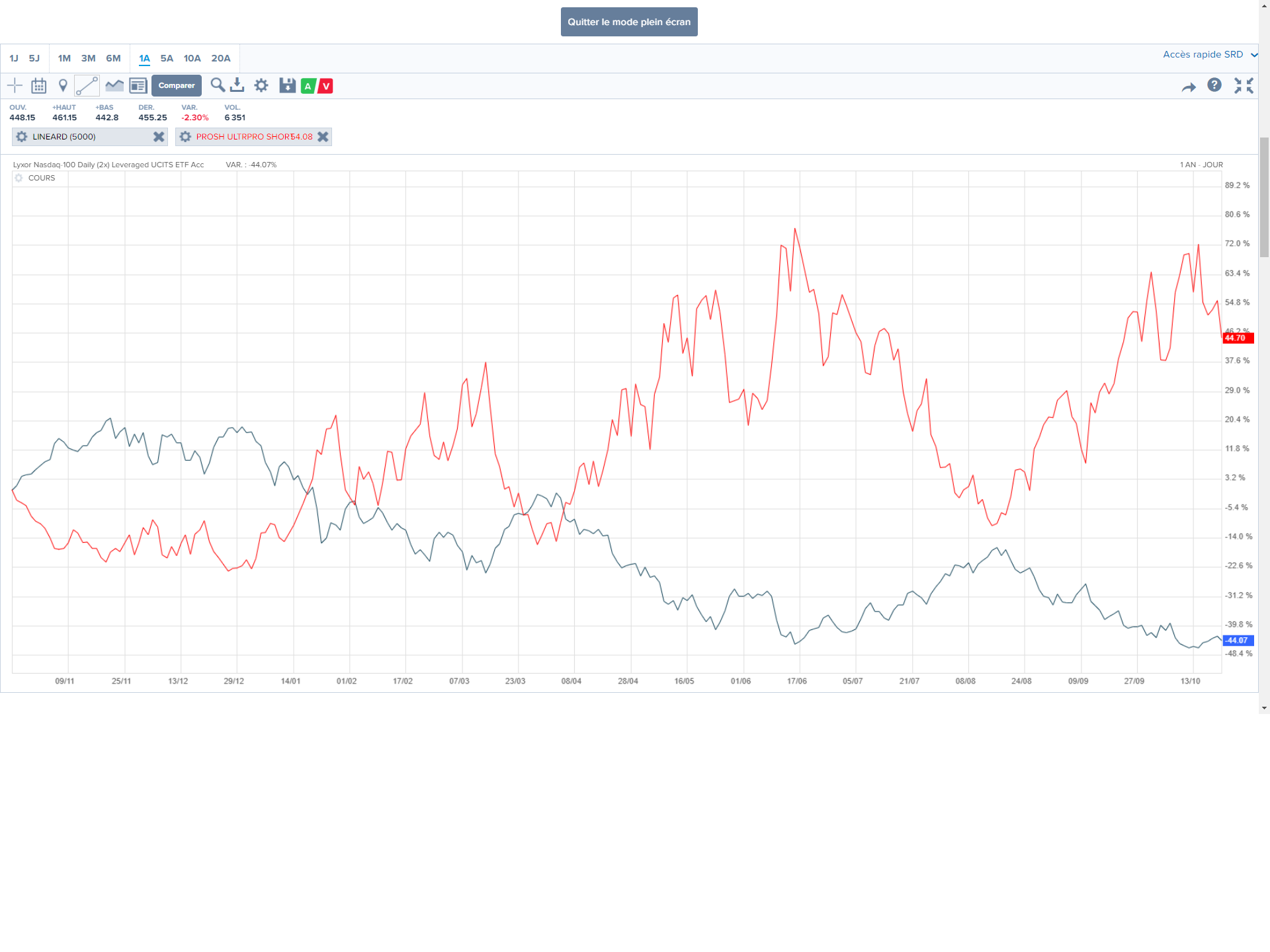Click the 13/10 date axis label

1190,681
